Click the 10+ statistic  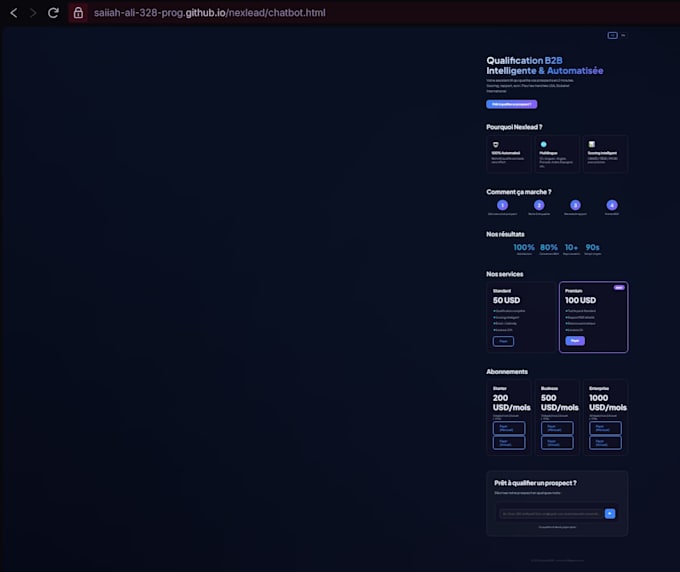pos(571,247)
